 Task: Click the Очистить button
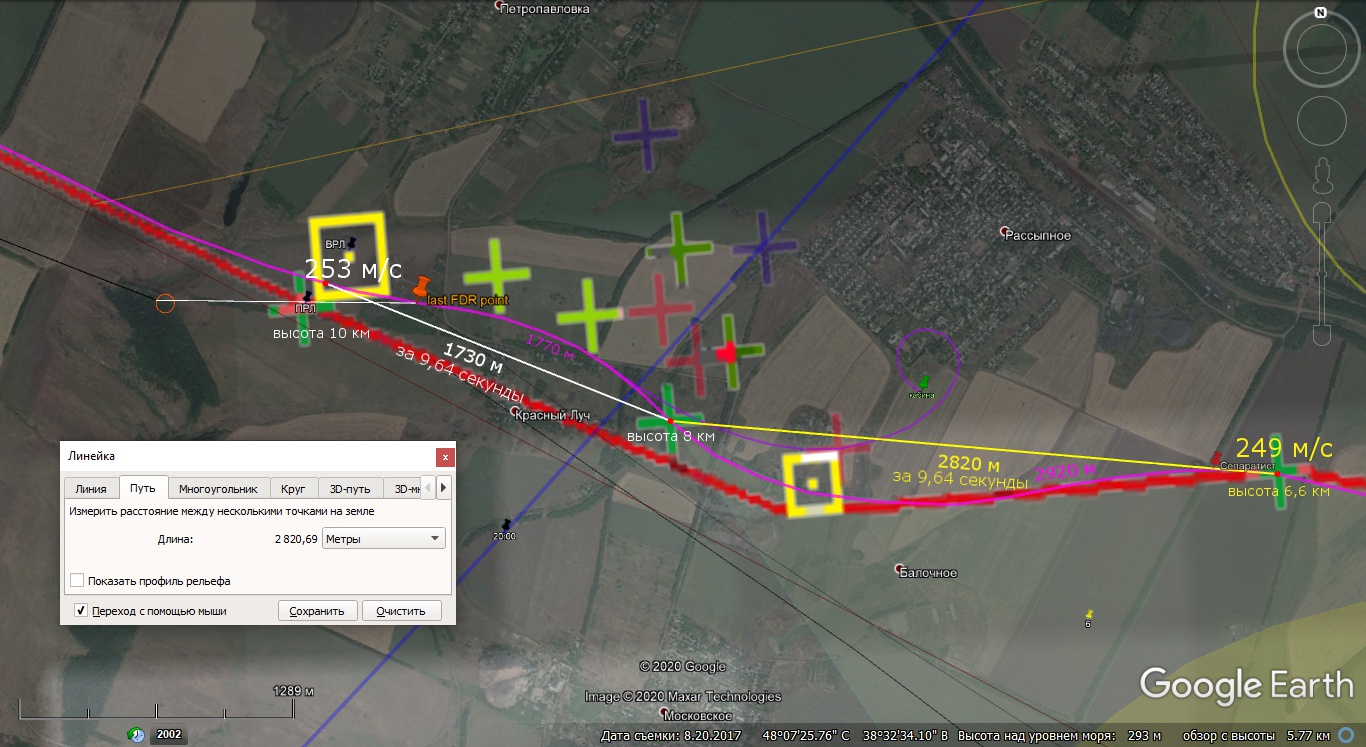(x=401, y=611)
